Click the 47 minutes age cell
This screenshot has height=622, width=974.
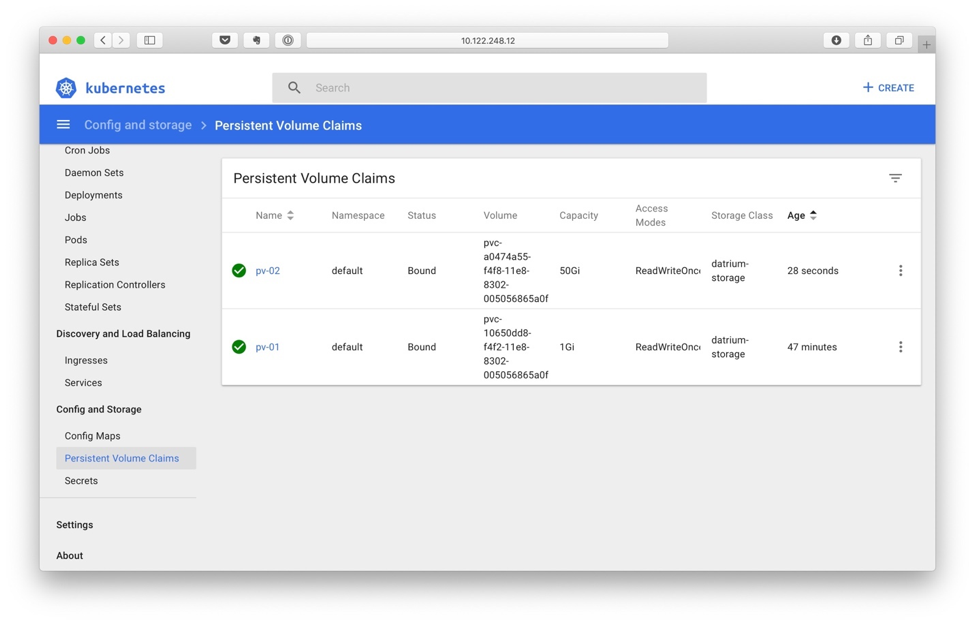point(812,347)
